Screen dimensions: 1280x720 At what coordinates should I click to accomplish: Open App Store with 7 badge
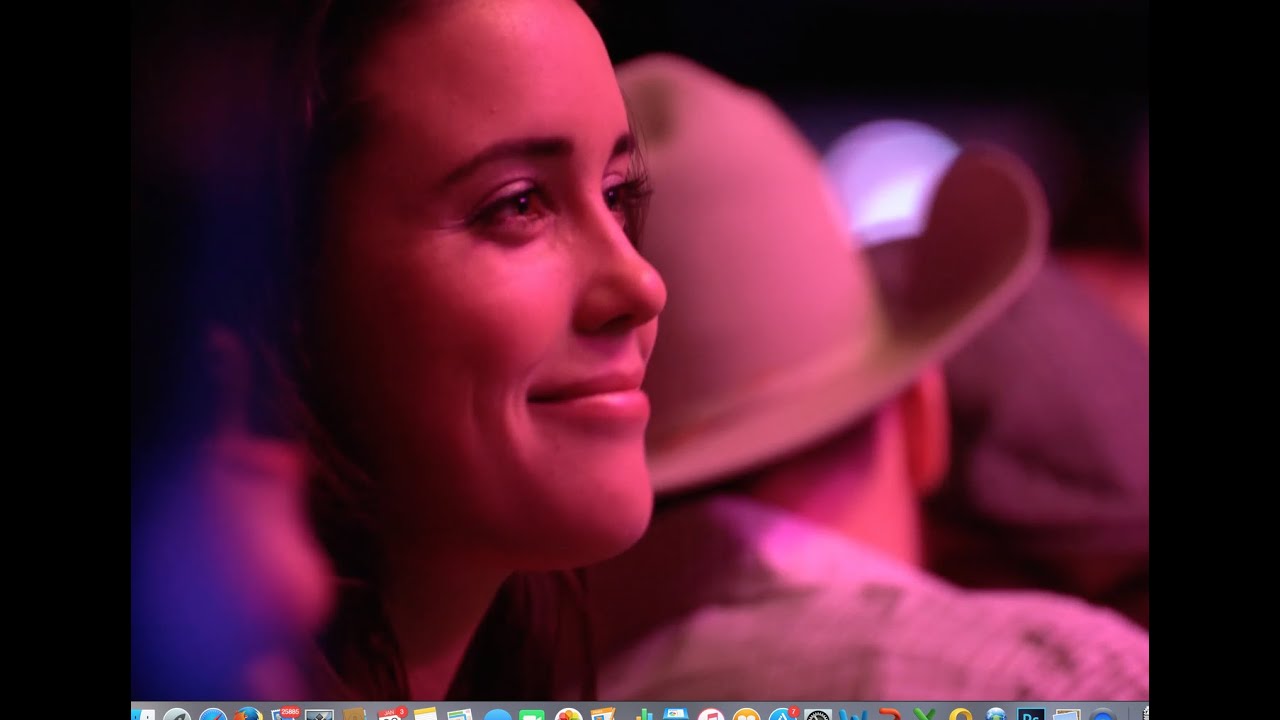784,713
